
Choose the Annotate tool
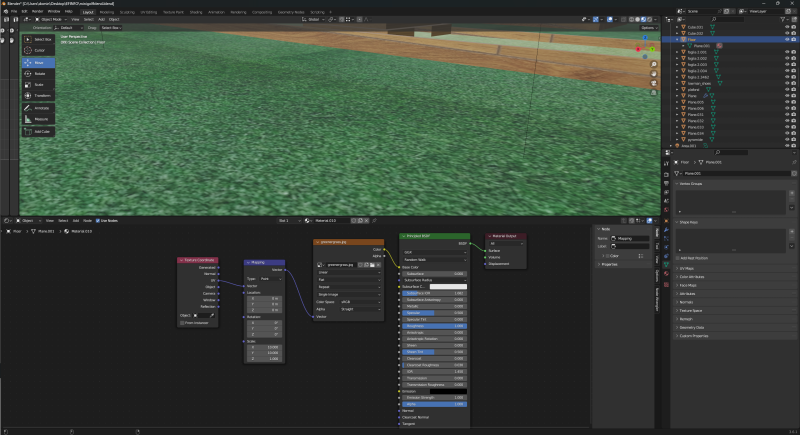(38, 108)
